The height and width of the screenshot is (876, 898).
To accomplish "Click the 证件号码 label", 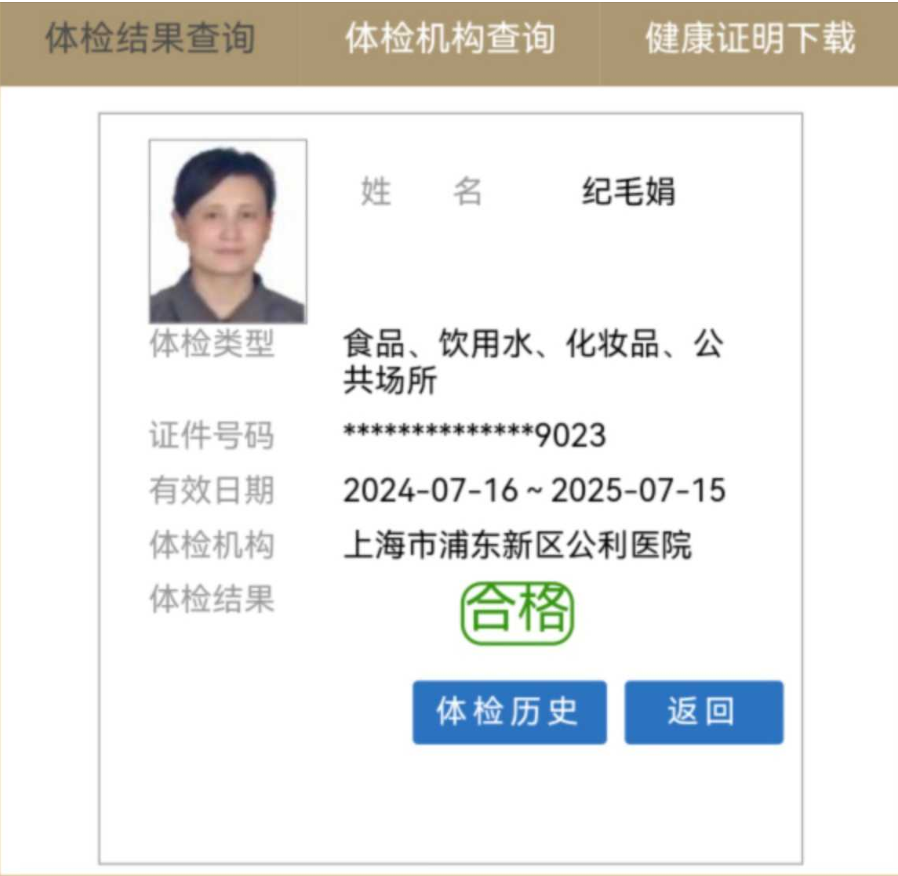I will tap(212, 435).
